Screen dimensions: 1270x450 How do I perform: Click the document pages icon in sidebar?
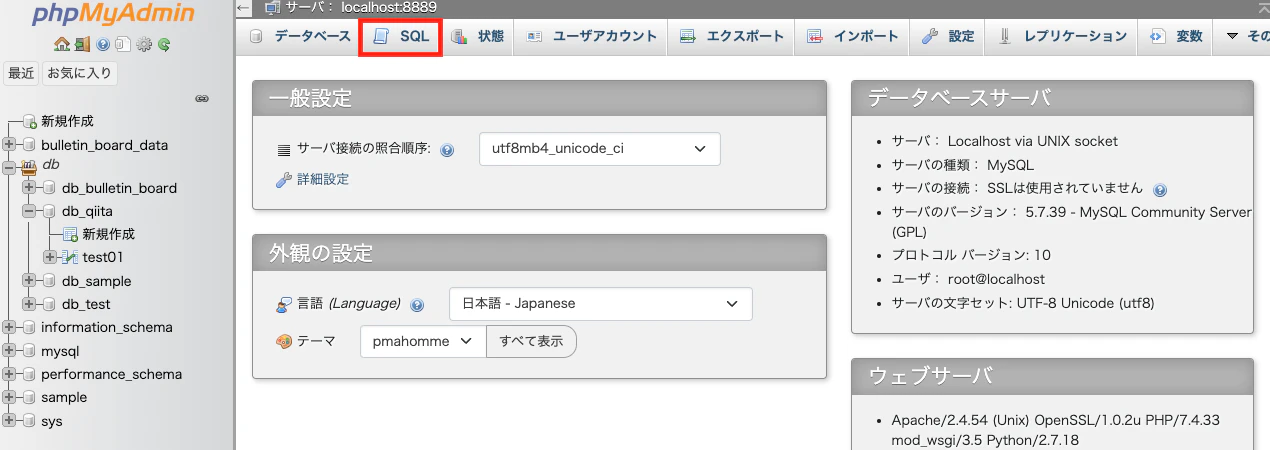122,44
